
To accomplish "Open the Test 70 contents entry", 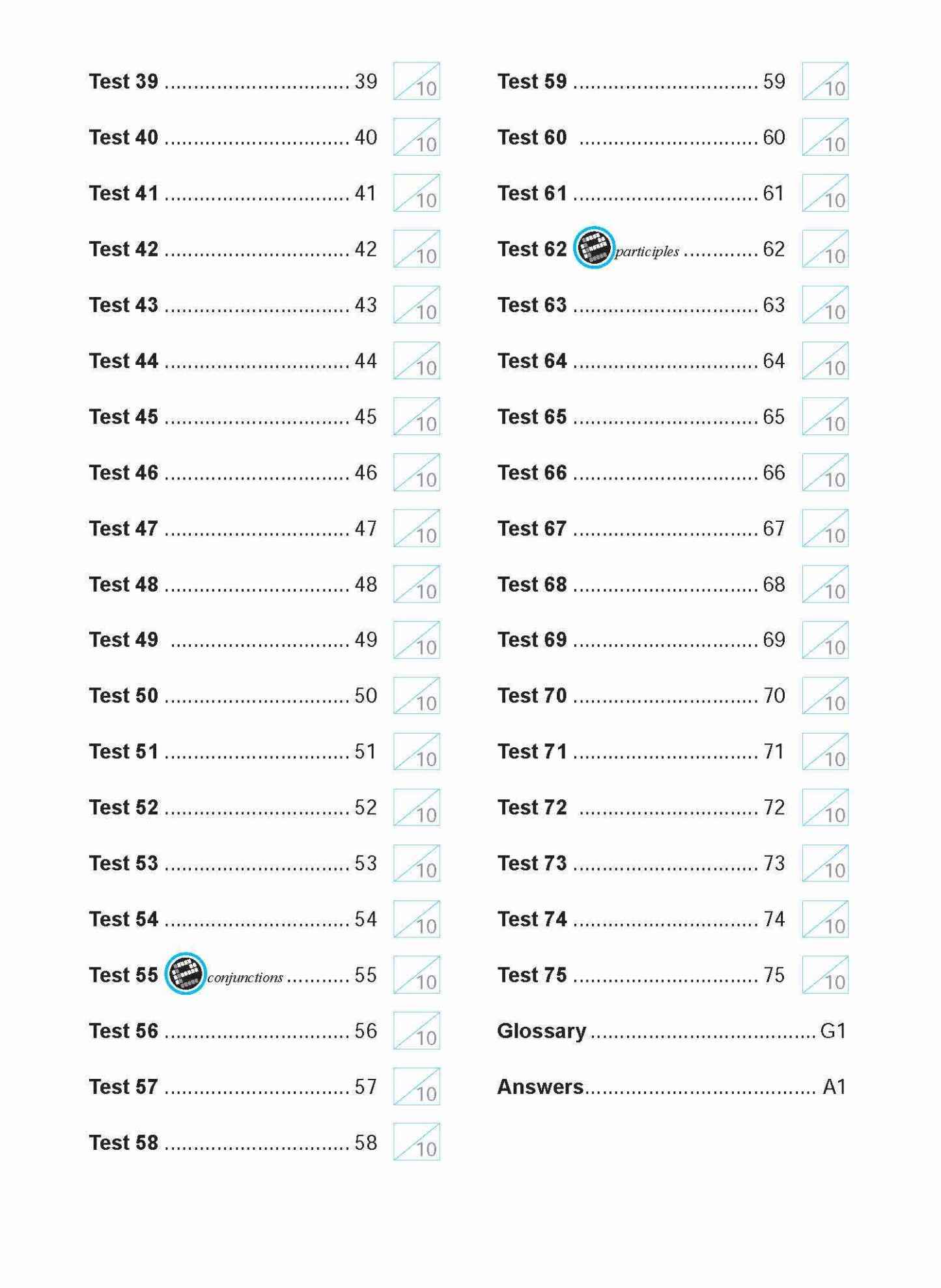I will tap(532, 695).
